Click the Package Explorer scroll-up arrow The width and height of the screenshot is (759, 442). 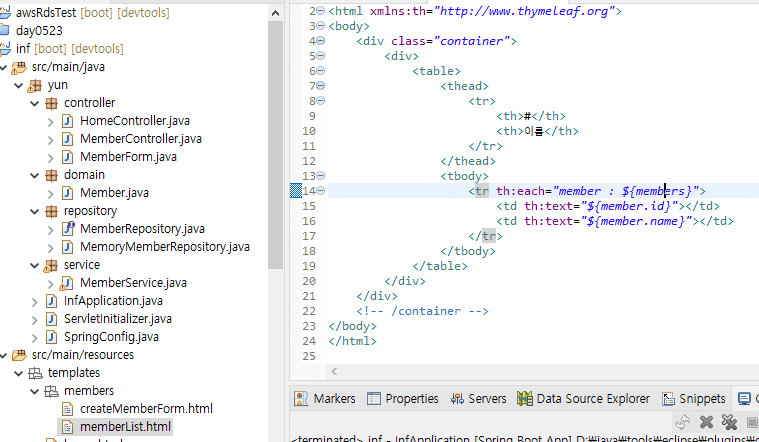point(275,13)
